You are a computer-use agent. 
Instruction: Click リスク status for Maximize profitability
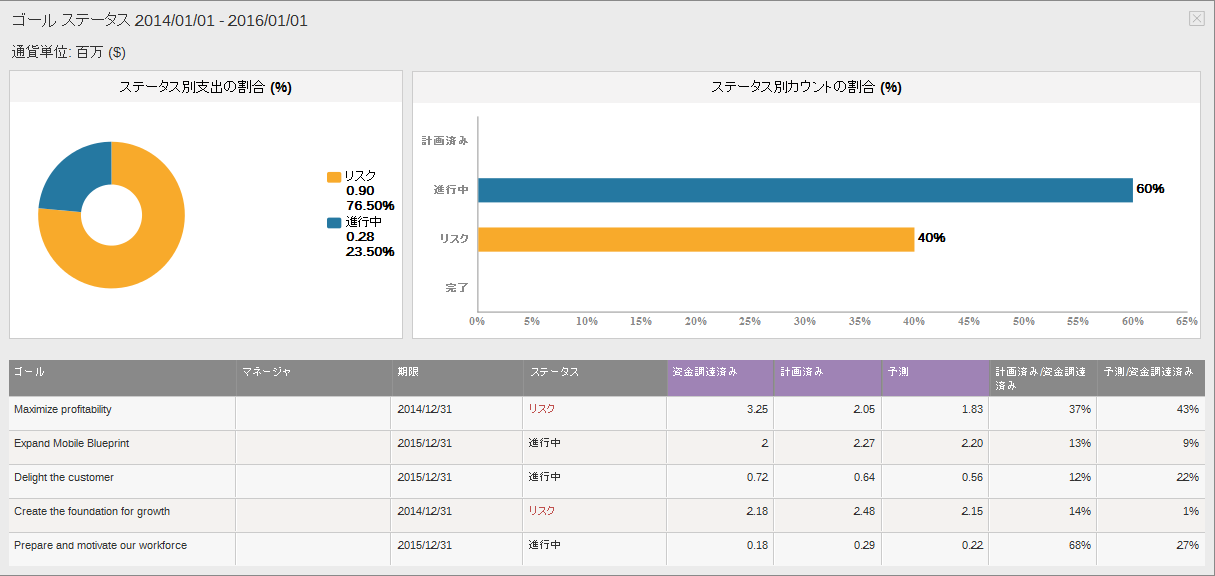[541, 409]
